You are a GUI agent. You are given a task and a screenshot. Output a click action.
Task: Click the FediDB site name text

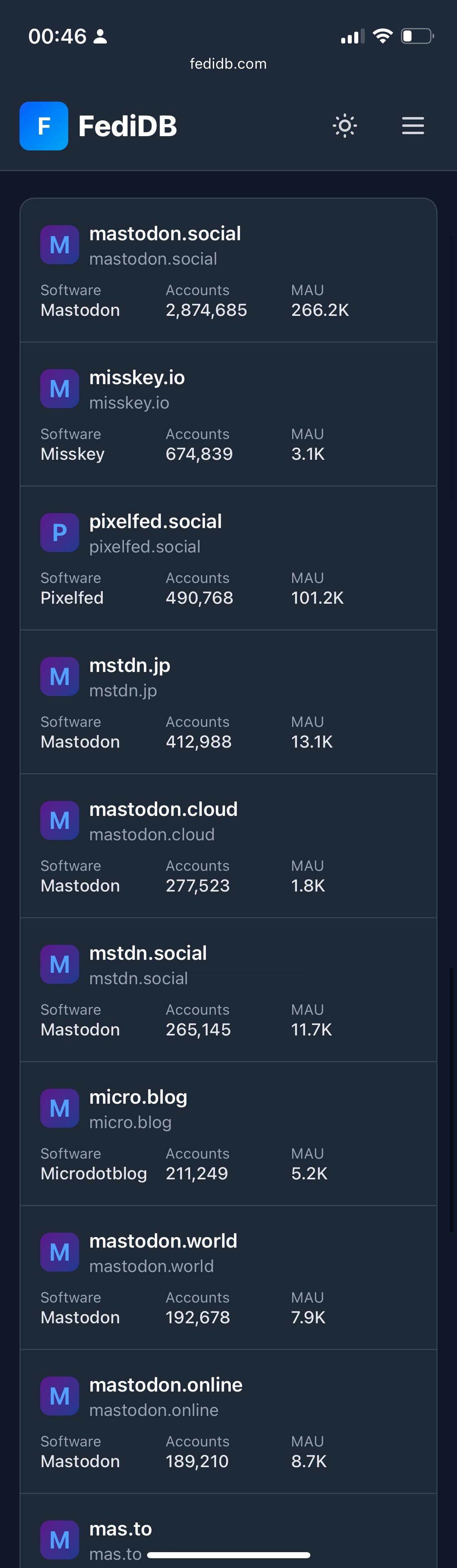click(128, 126)
